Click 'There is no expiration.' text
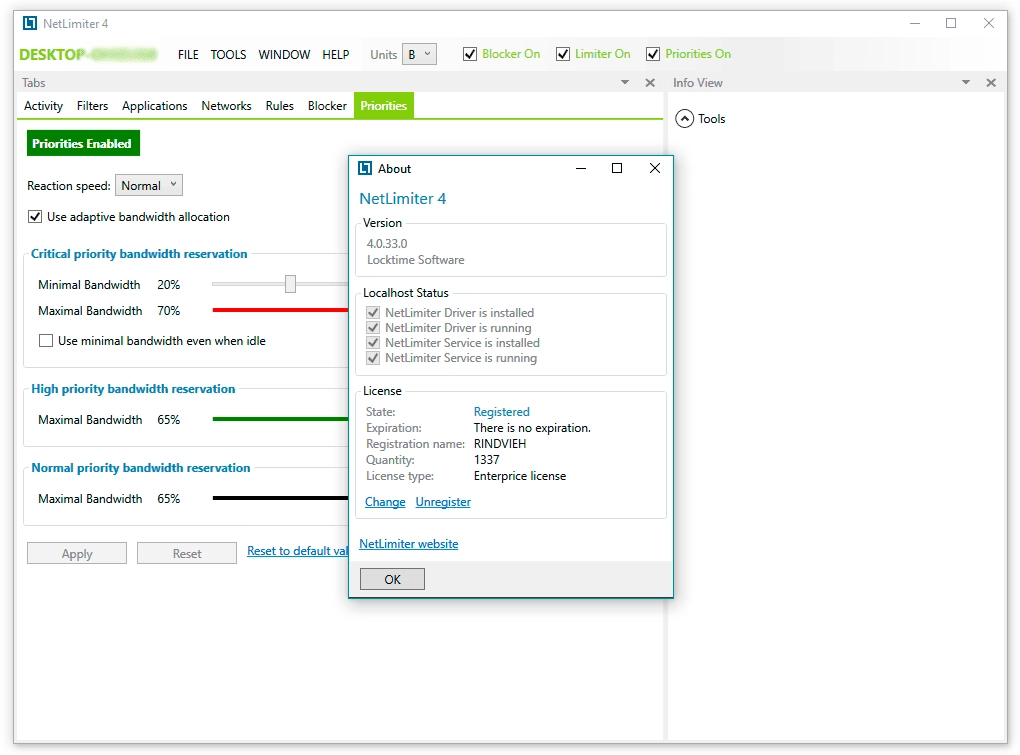This screenshot has height=755, width=1020. [532, 428]
